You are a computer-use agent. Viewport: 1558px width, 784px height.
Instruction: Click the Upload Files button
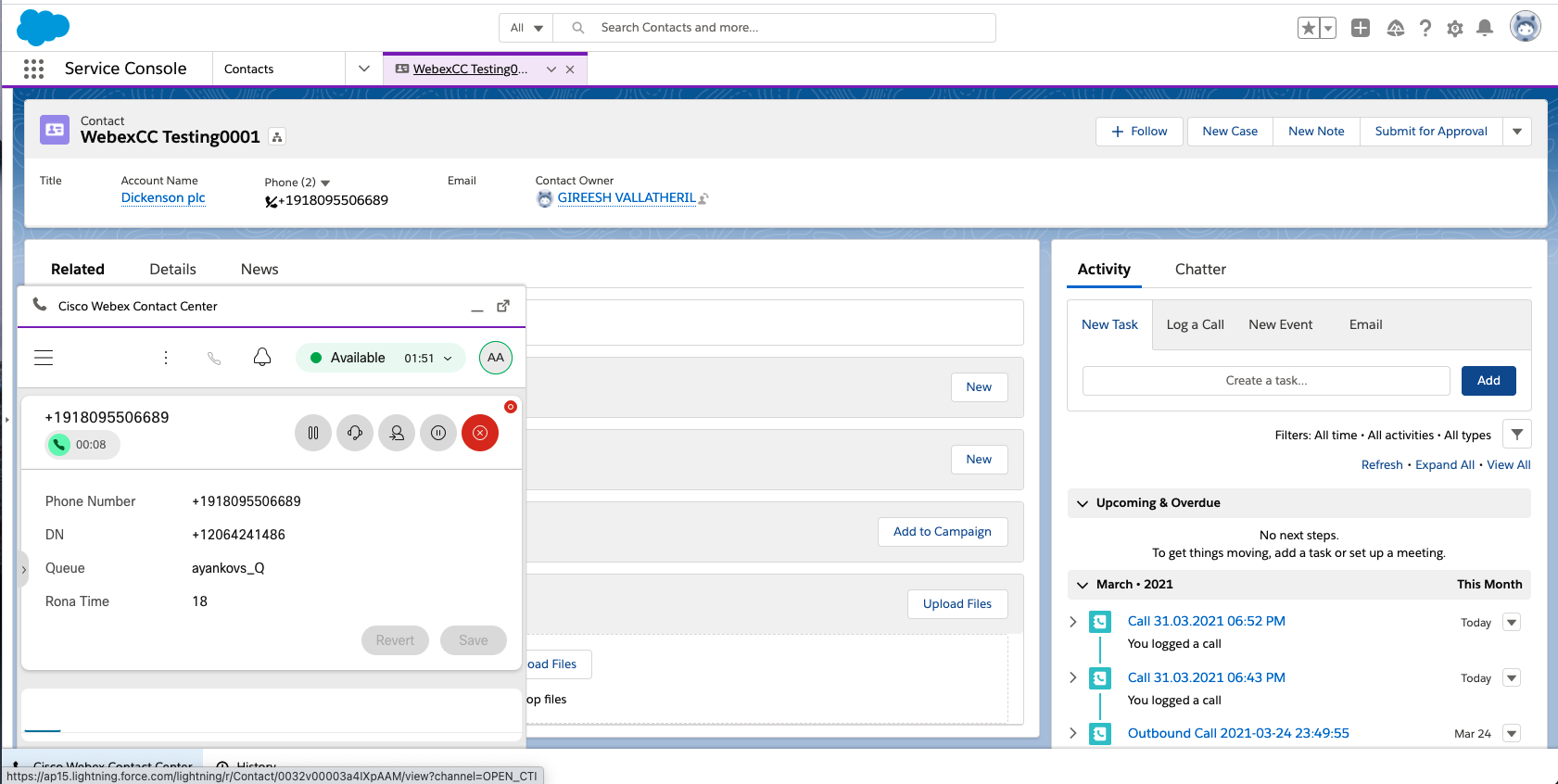957,604
